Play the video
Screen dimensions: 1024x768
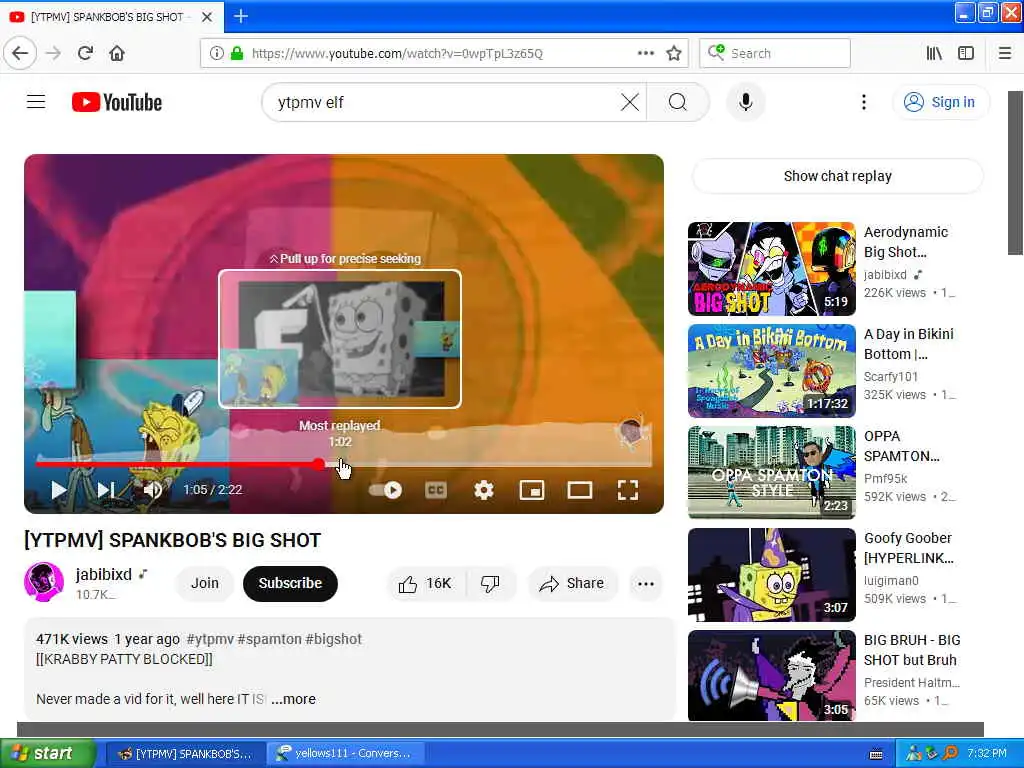coord(59,490)
